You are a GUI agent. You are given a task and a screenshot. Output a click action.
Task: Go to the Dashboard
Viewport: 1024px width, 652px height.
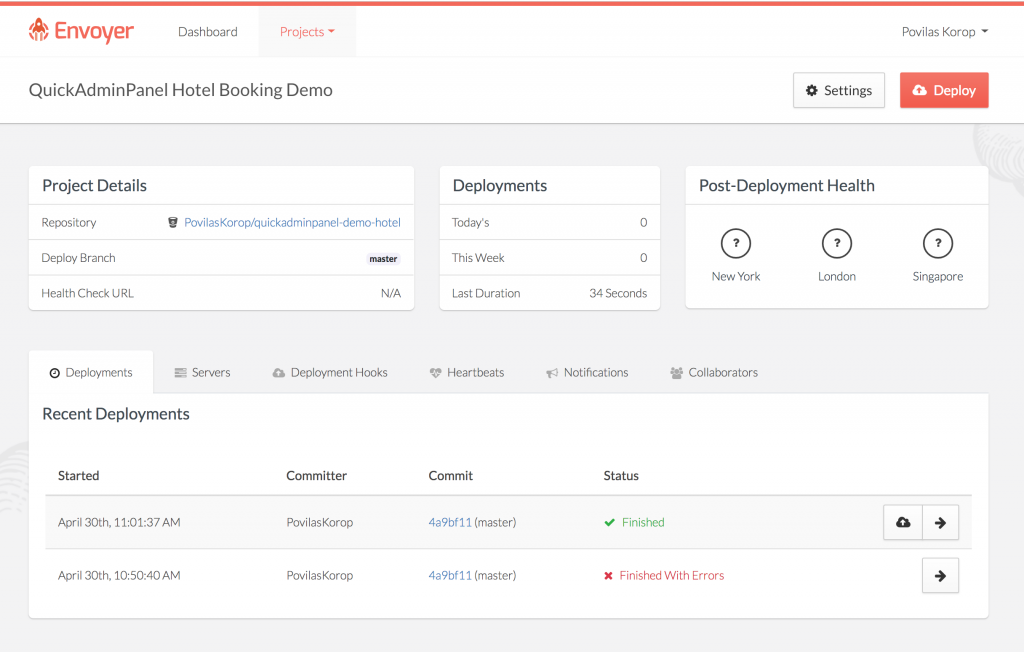[207, 31]
